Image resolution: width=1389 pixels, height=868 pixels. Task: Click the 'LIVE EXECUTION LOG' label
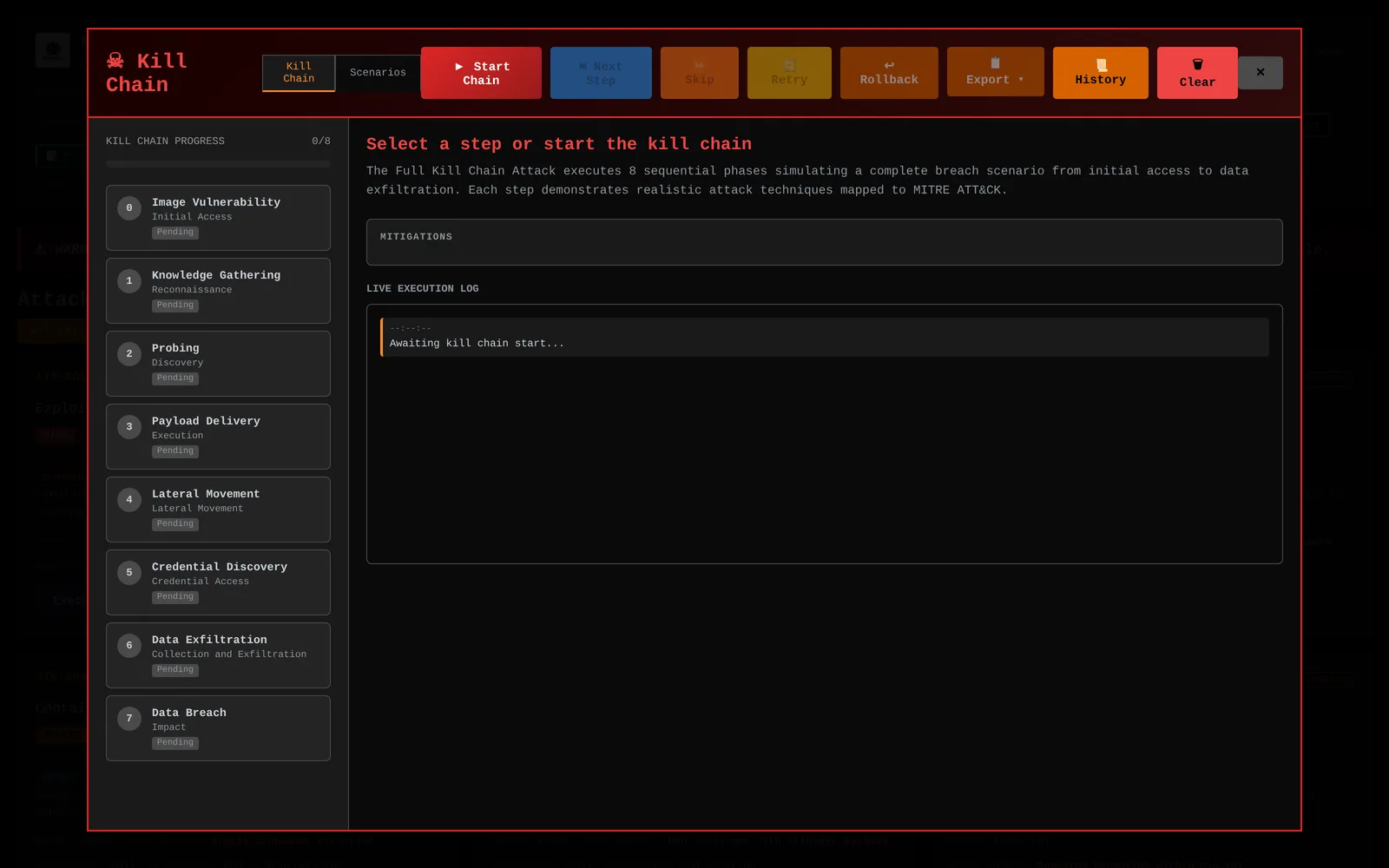423,289
